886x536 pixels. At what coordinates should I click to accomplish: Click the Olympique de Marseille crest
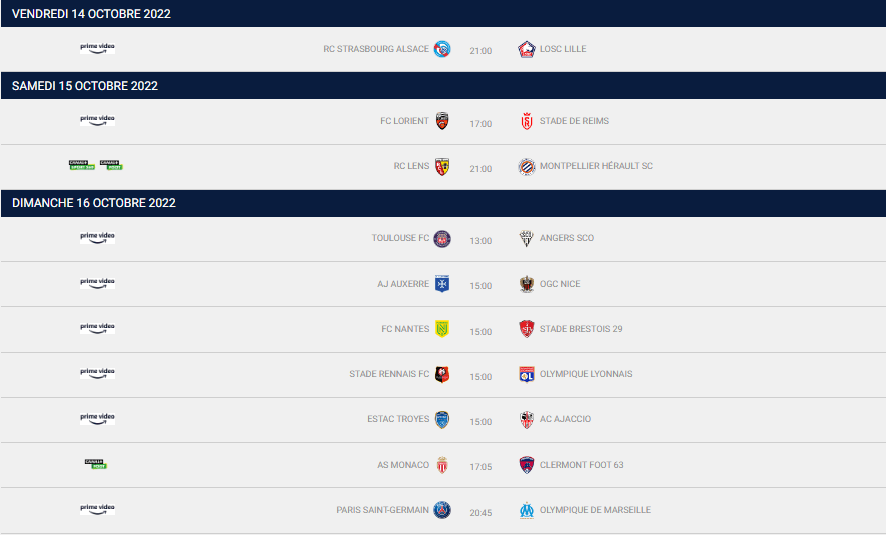pos(527,510)
